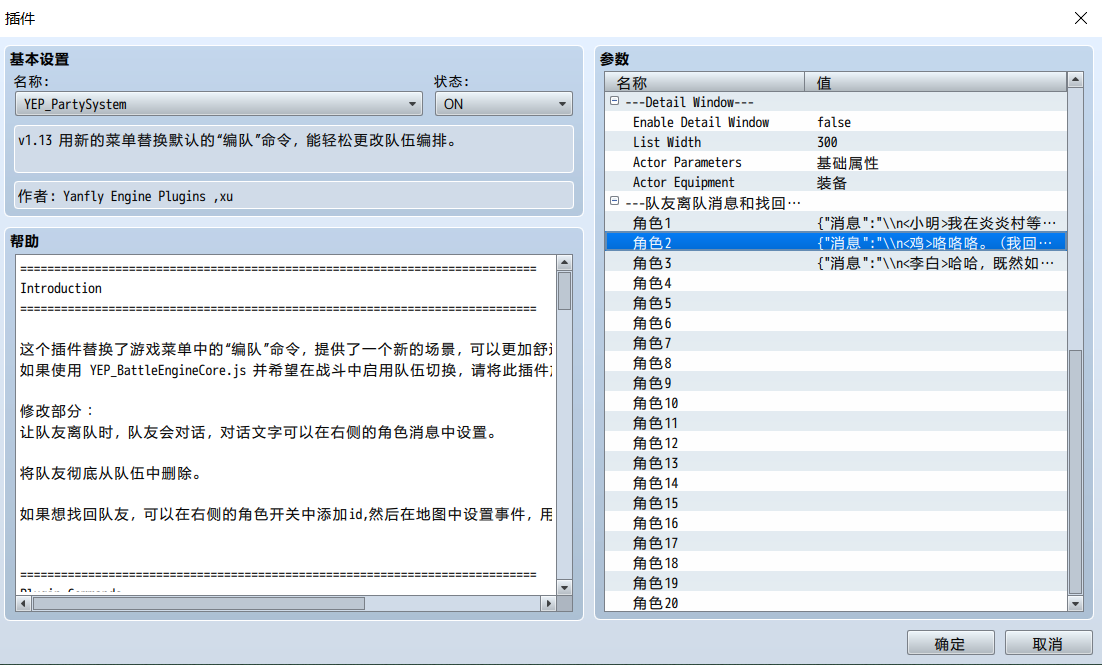The image size is (1102, 665).
Task: Click the help text scroll-right arrow
Action: pos(548,603)
